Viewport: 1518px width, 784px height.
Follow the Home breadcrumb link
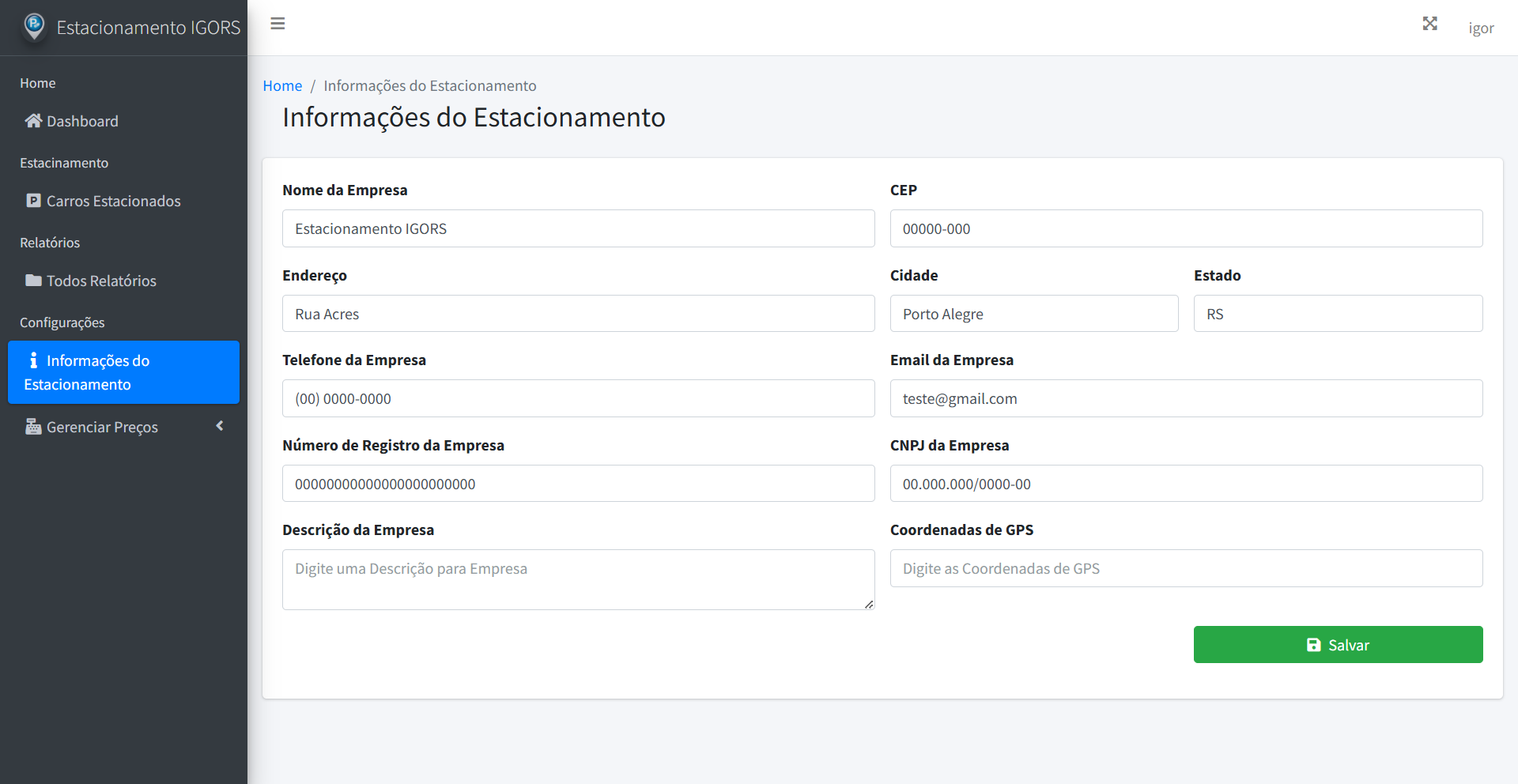[282, 85]
